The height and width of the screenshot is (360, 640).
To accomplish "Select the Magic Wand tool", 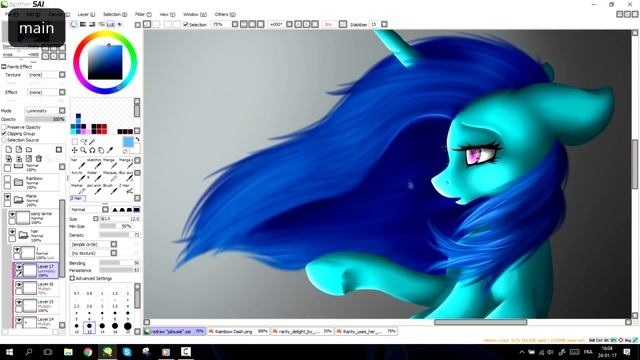I will pos(92,141).
